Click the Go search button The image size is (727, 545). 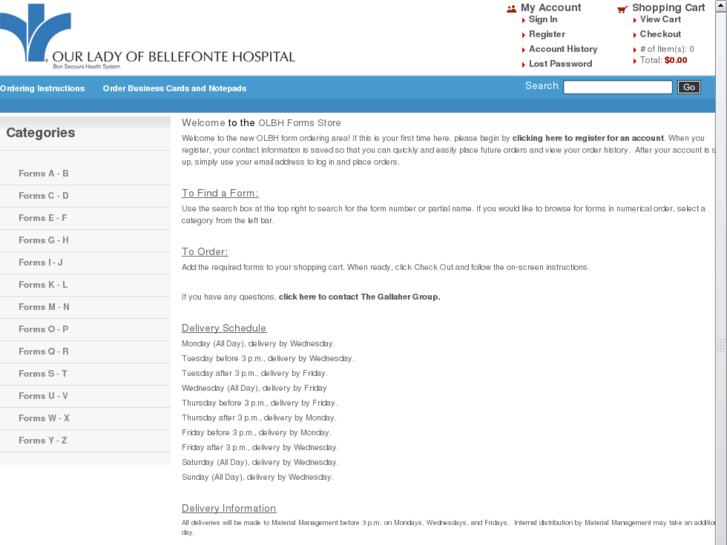[x=689, y=87]
